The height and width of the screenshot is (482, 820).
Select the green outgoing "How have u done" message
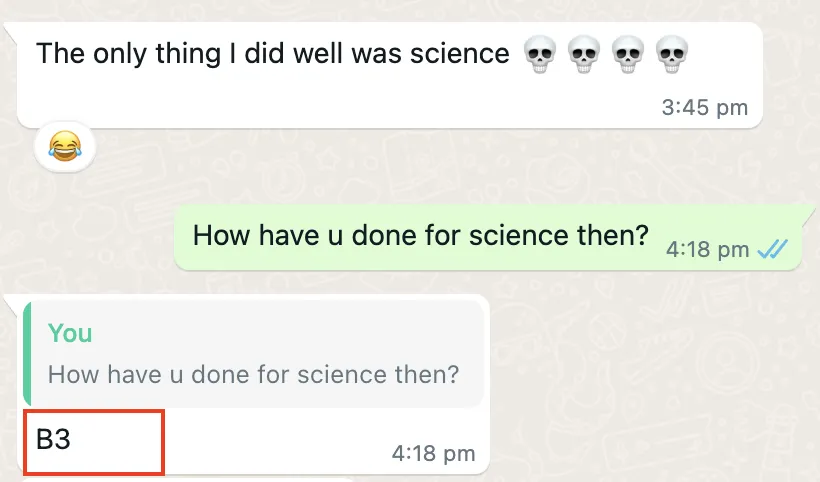[420, 236]
